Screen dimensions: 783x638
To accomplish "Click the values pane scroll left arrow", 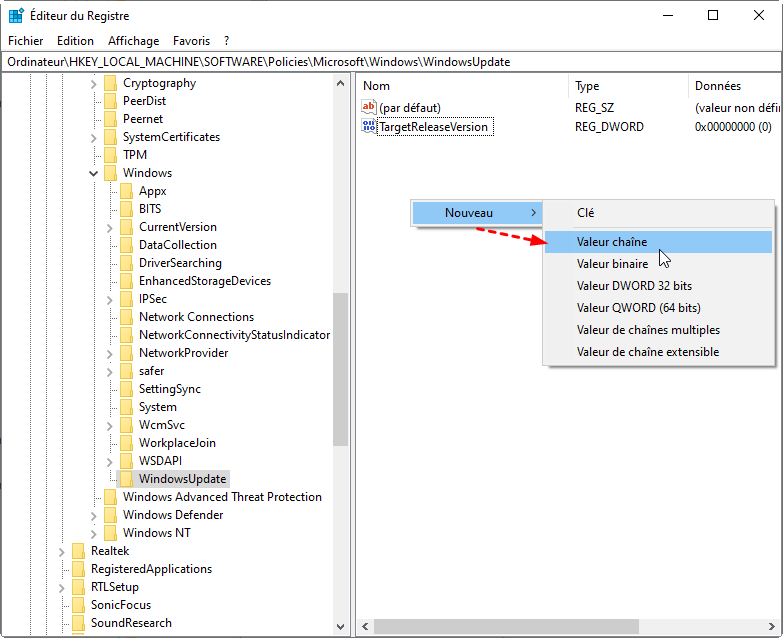I will pos(365,626).
